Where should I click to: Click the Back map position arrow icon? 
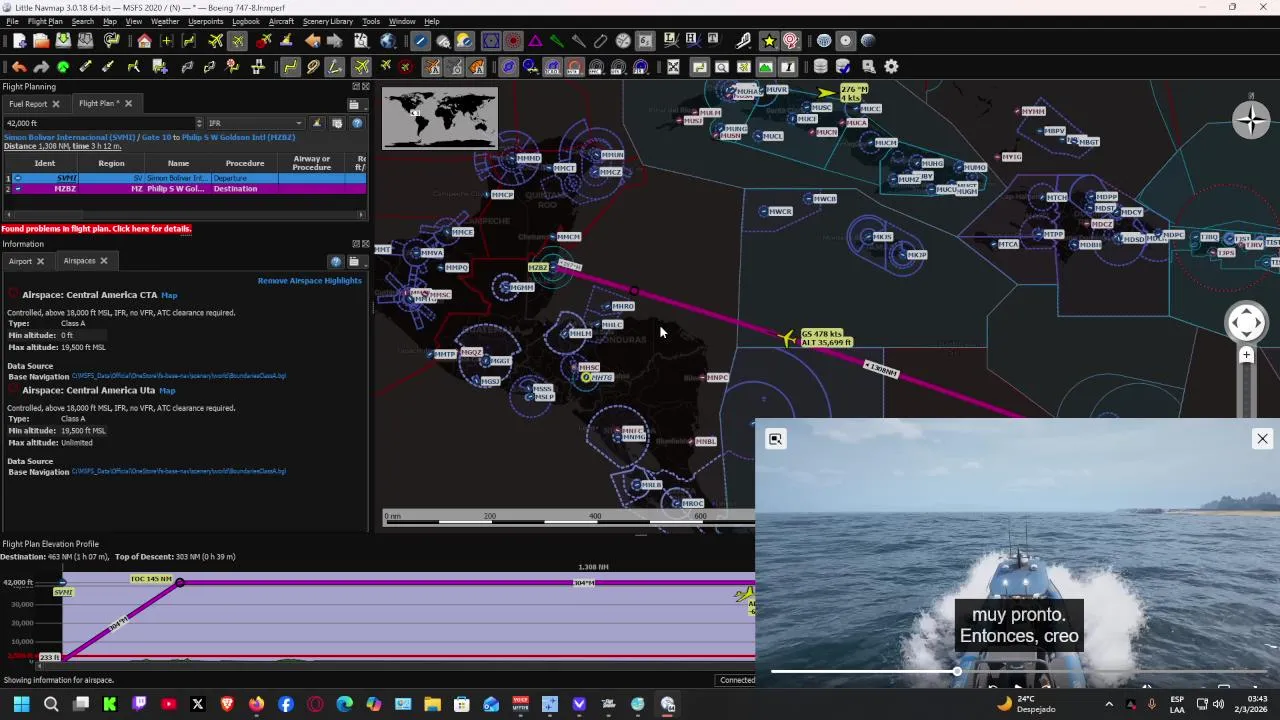tap(312, 41)
